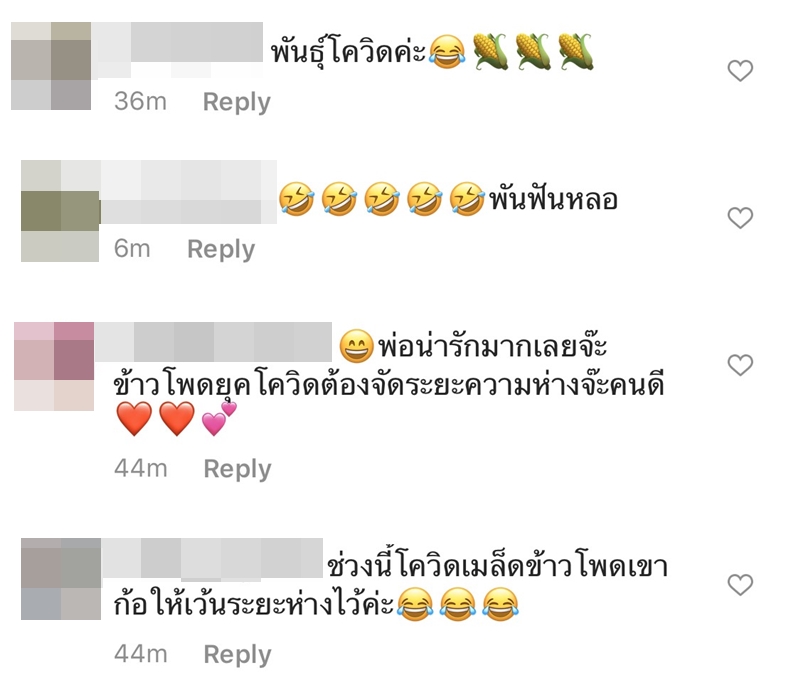Image resolution: width=800 pixels, height=682 pixels.
Task: Select the 36m timestamp
Action: [140, 101]
